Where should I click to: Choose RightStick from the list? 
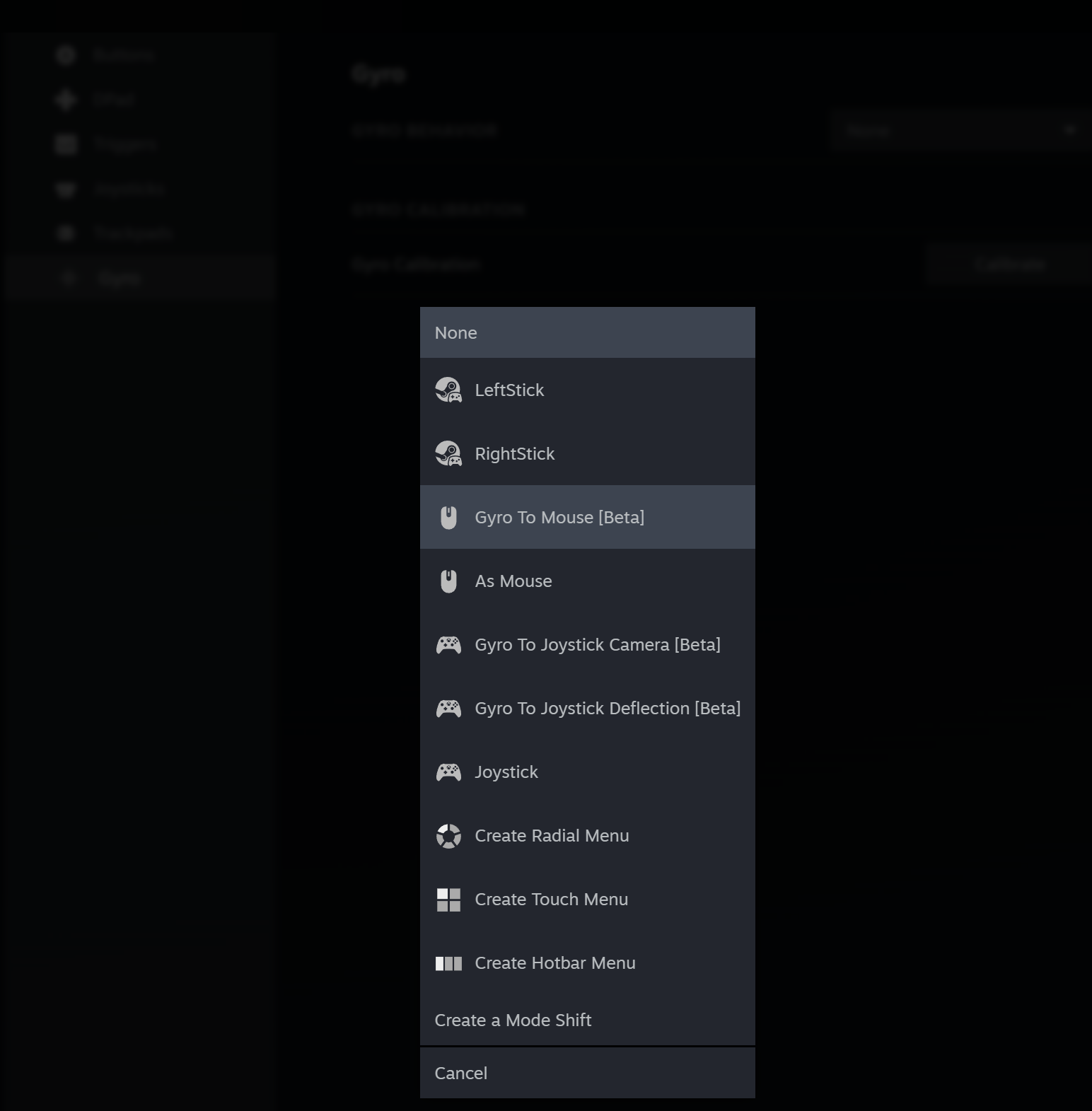click(x=587, y=453)
